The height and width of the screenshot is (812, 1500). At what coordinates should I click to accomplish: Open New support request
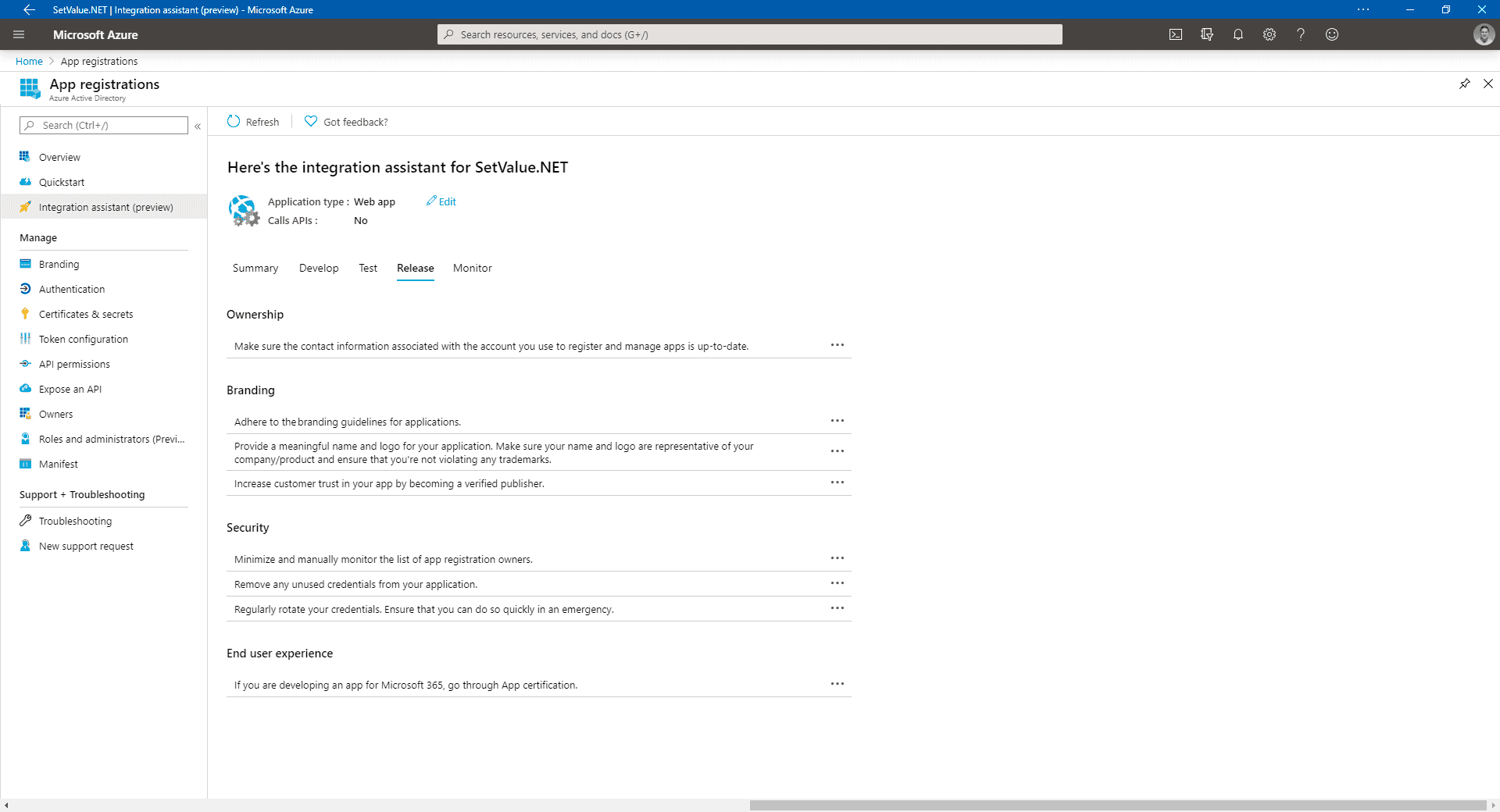click(x=86, y=546)
